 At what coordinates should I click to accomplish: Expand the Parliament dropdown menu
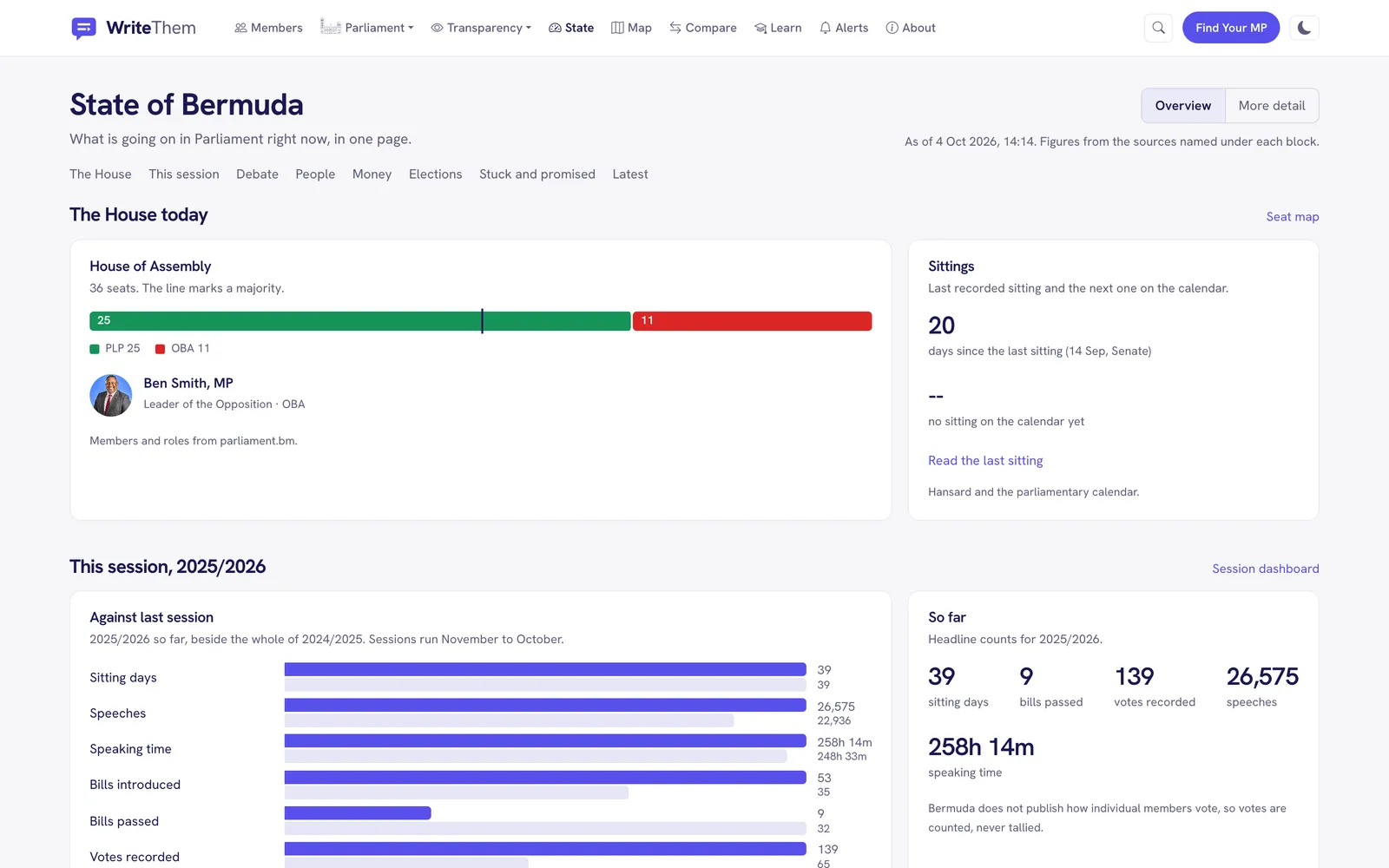[367, 28]
